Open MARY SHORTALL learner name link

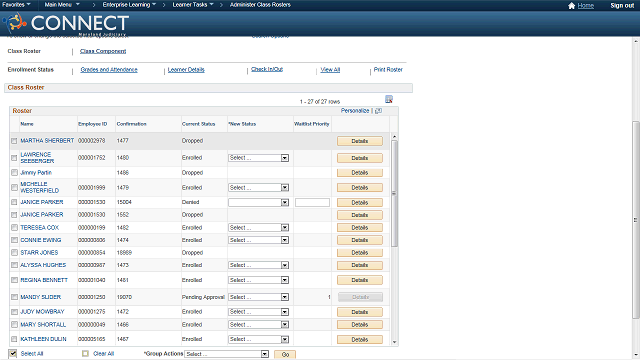click(43, 324)
